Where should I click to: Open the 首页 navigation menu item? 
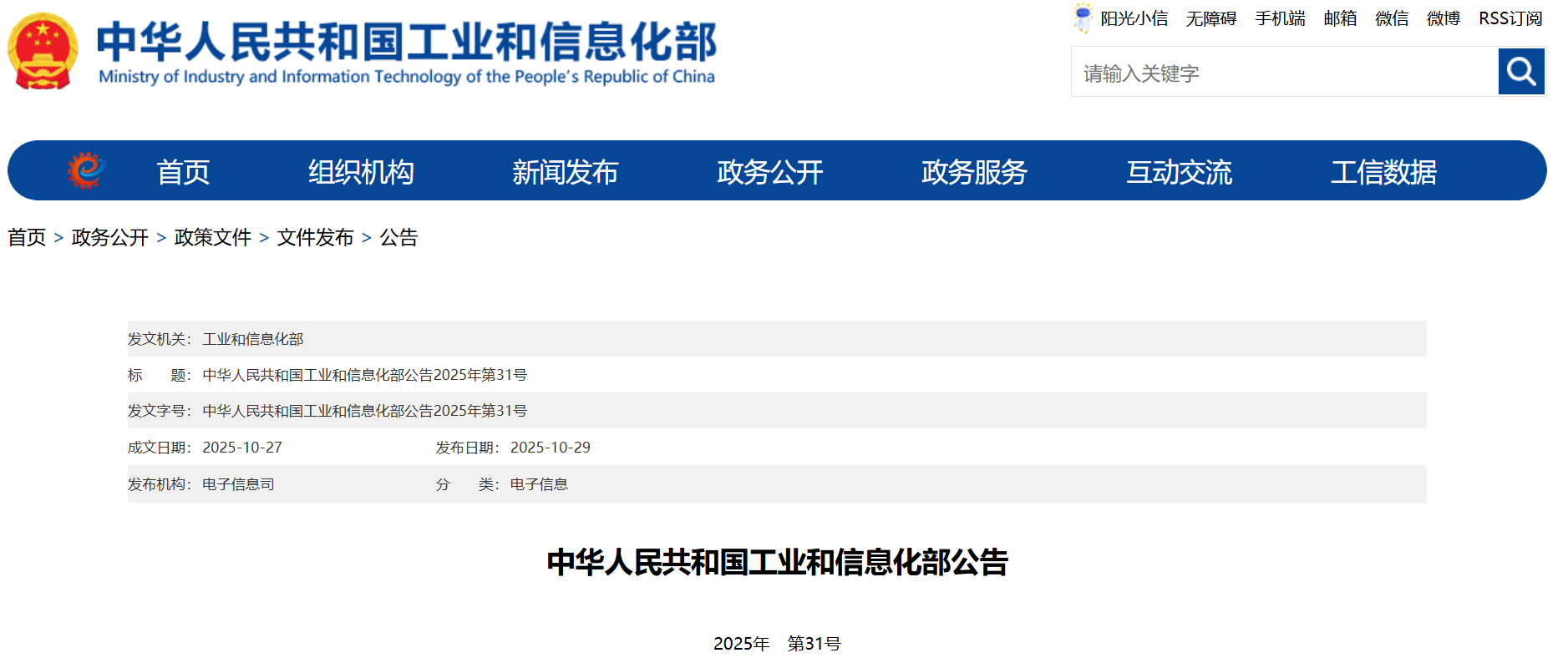tap(183, 172)
